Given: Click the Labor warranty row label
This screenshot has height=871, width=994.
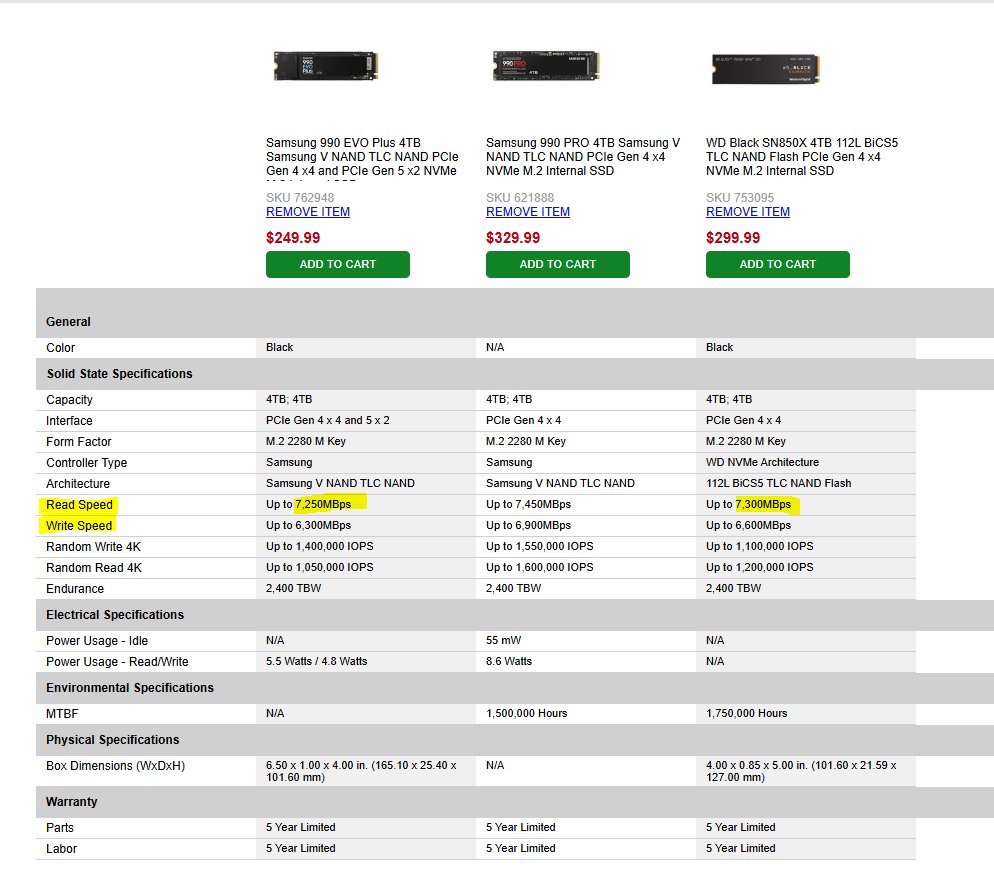Looking at the screenshot, I should pyautogui.click(x=61, y=848).
